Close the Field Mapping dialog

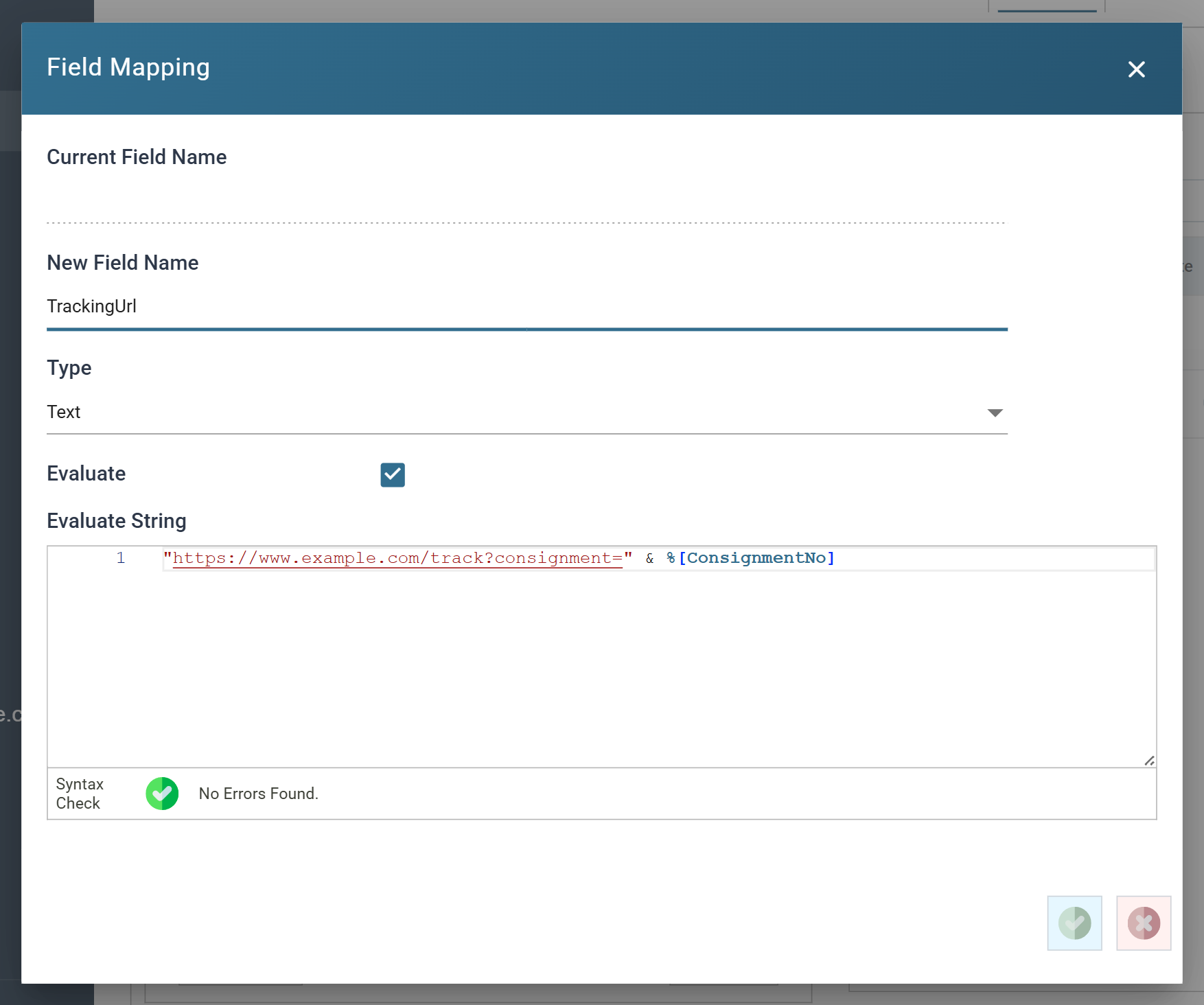point(1136,69)
